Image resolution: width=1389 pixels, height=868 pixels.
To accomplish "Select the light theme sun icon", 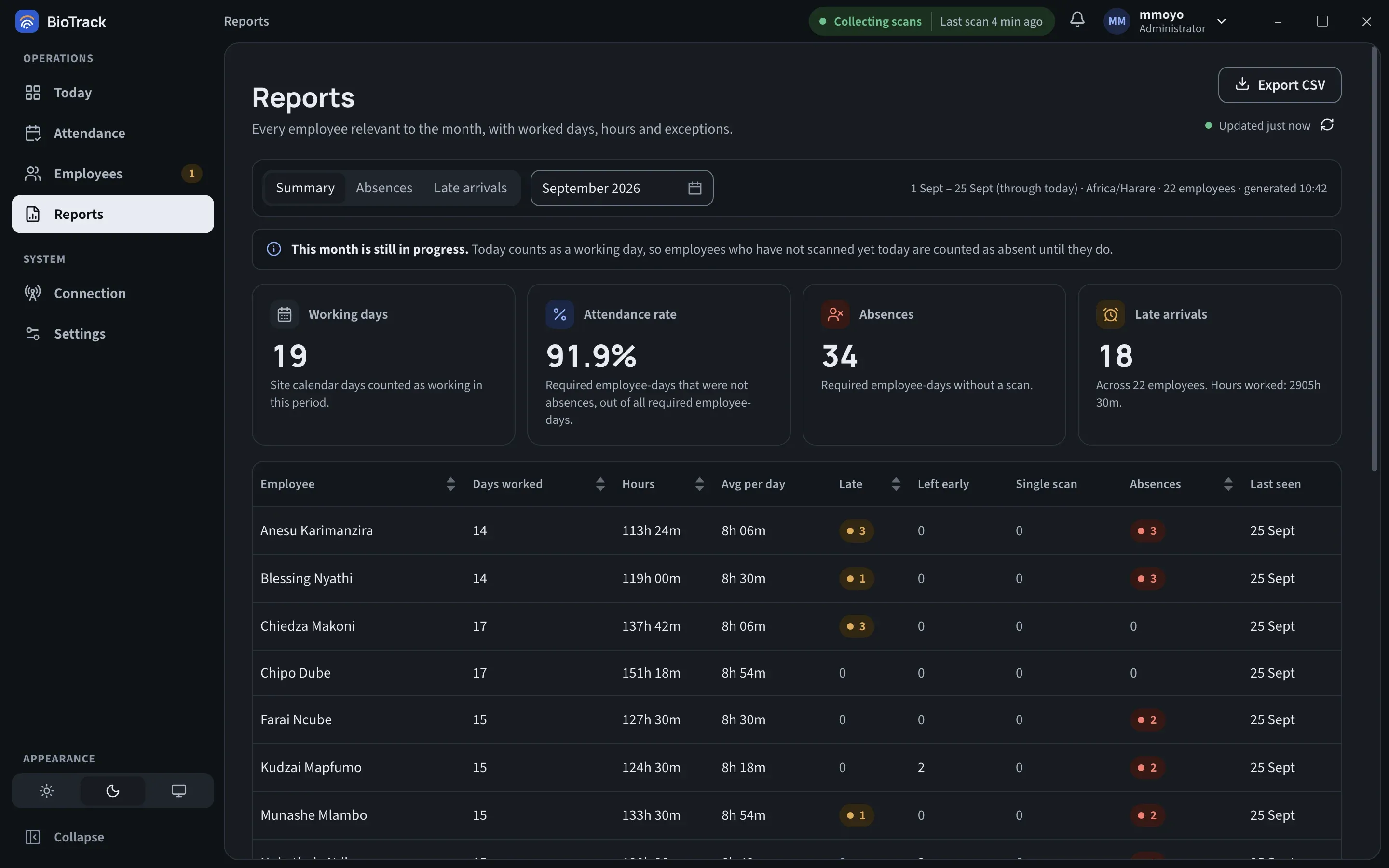I will [47, 790].
